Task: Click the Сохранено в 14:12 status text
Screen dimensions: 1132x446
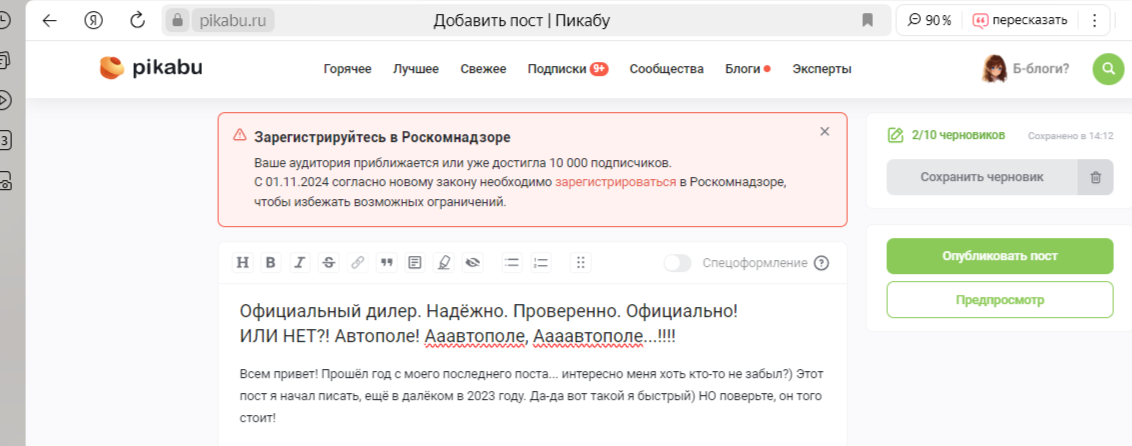Action: pos(1071,136)
